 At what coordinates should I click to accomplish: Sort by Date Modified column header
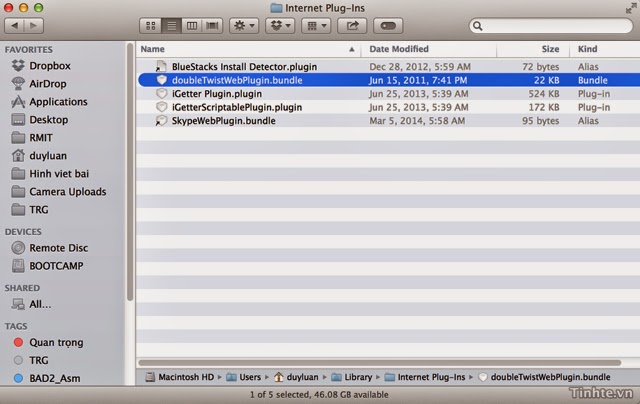coord(399,49)
